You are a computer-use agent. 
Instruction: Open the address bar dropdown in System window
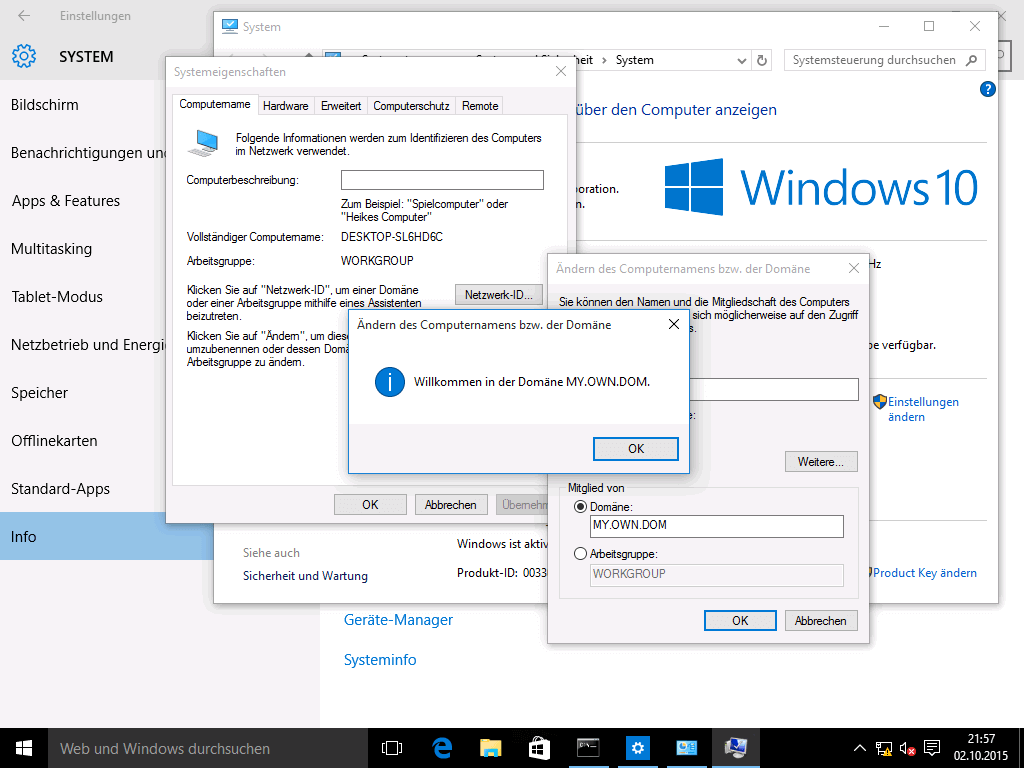(x=741, y=61)
